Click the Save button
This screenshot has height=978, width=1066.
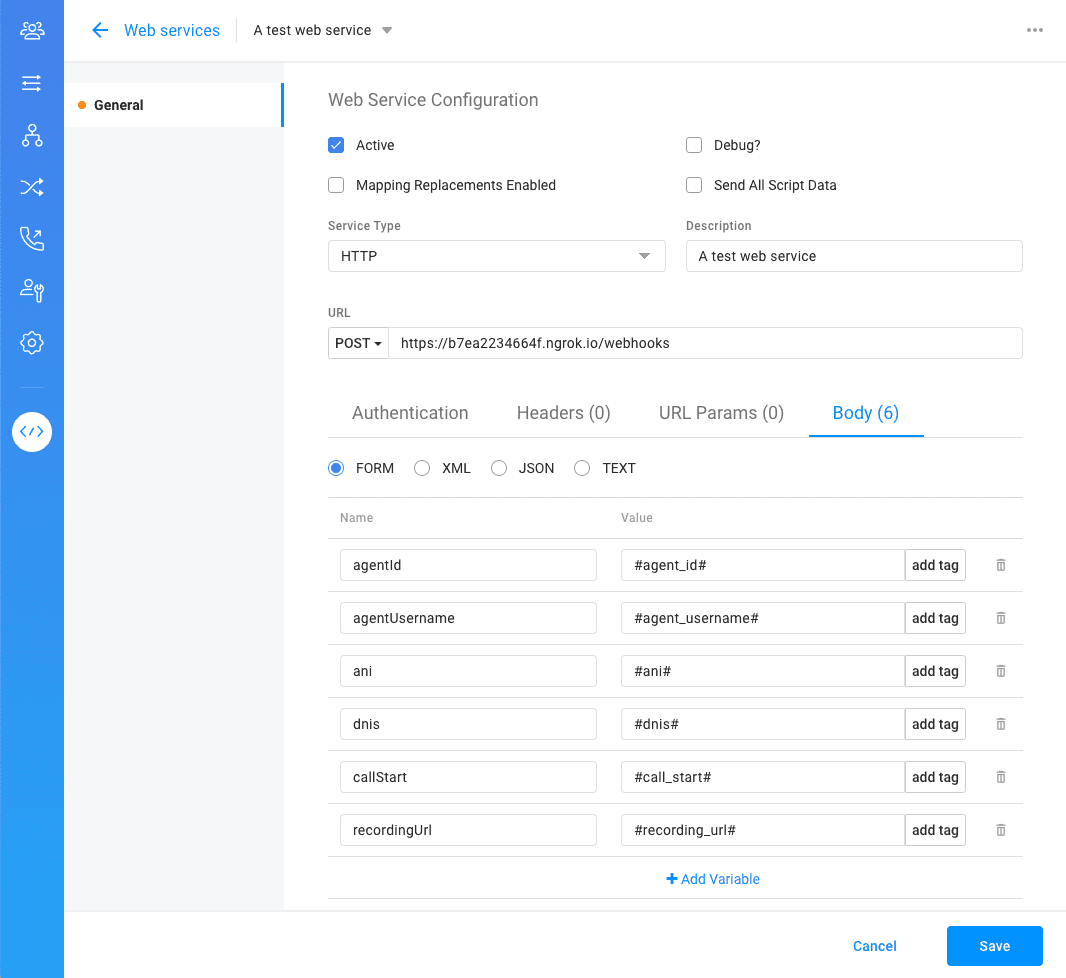(x=994, y=946)
